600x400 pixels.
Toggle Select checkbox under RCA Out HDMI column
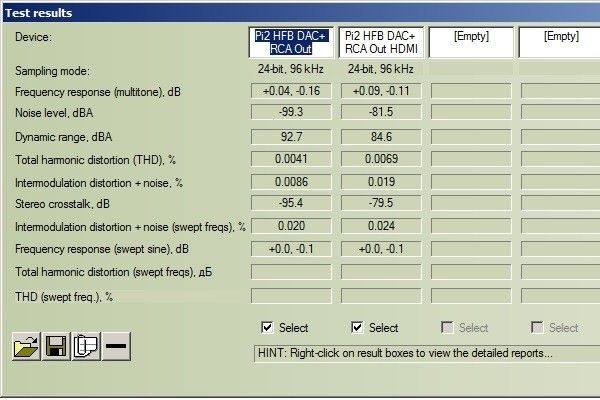357,328
